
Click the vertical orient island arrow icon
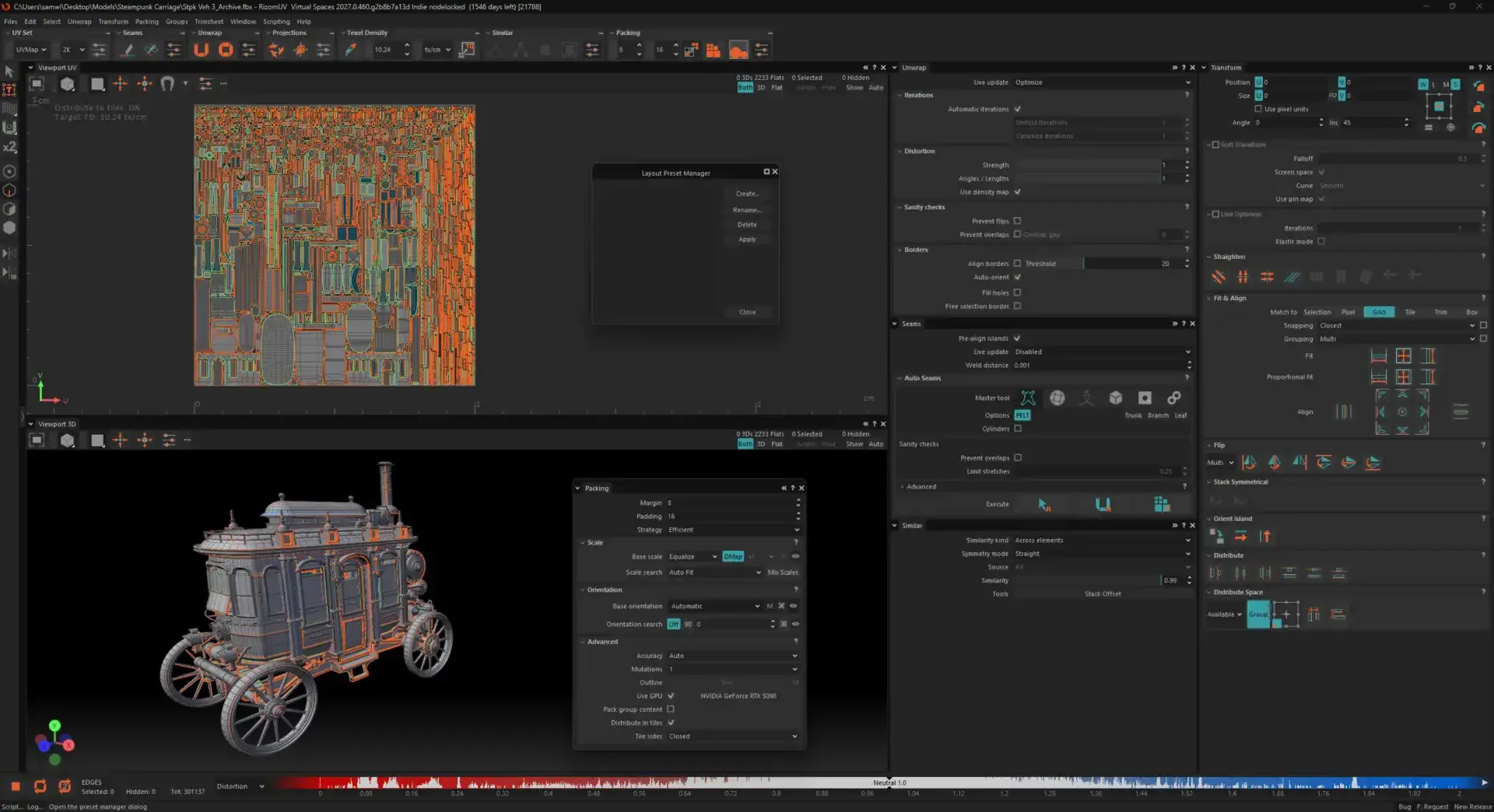tap(1265, 536)
